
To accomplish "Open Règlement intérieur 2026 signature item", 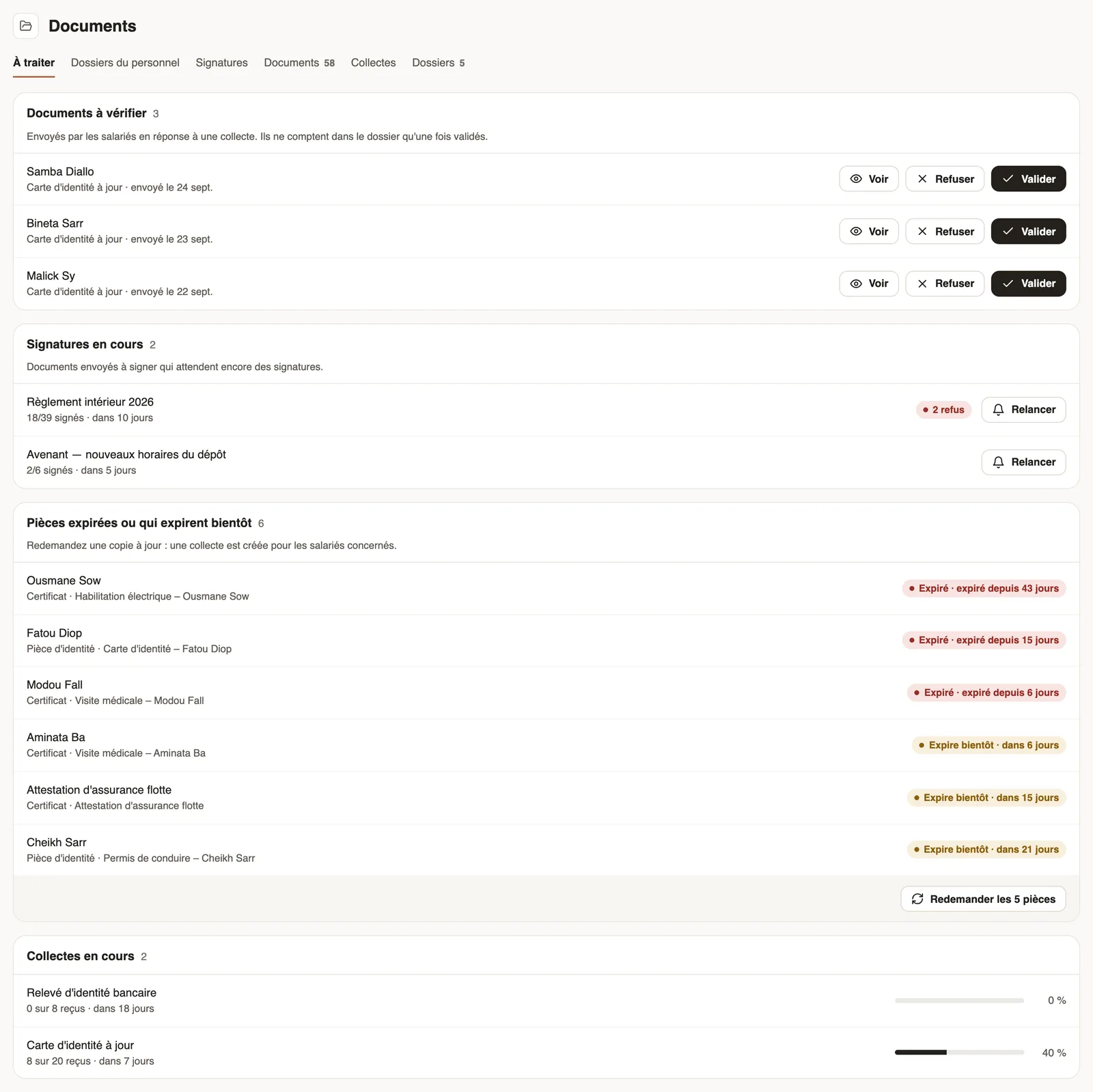I will point(546,410).
